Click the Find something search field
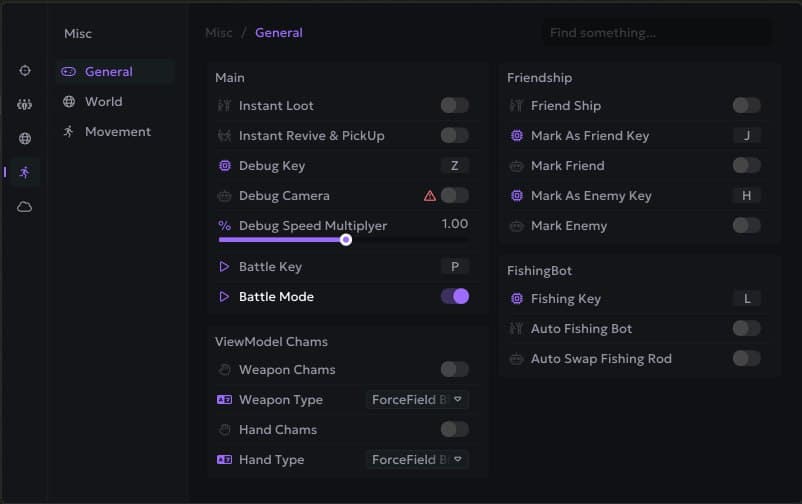 (x=656, y=33)
